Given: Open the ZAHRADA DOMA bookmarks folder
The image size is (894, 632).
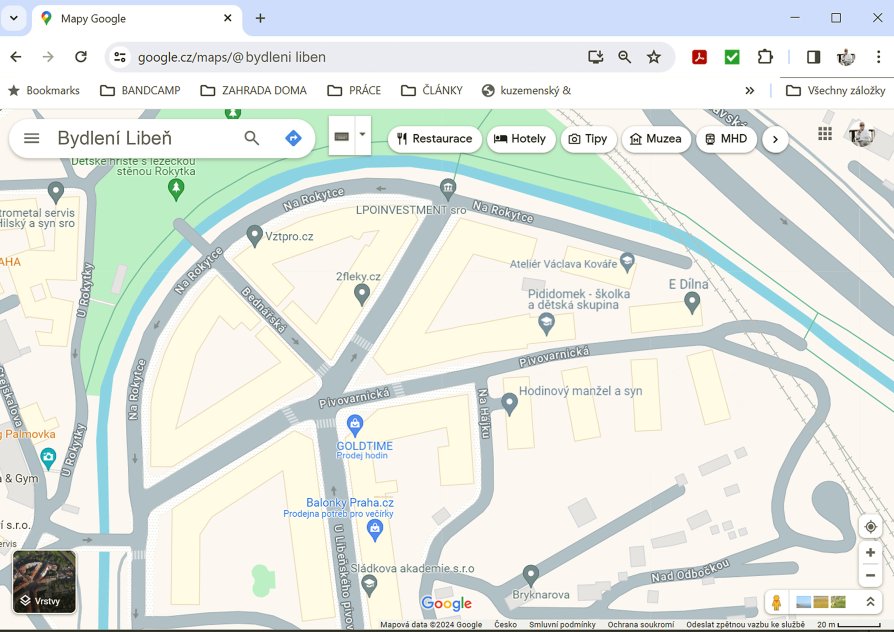Looking at the screenshot, I should [254, 90].
